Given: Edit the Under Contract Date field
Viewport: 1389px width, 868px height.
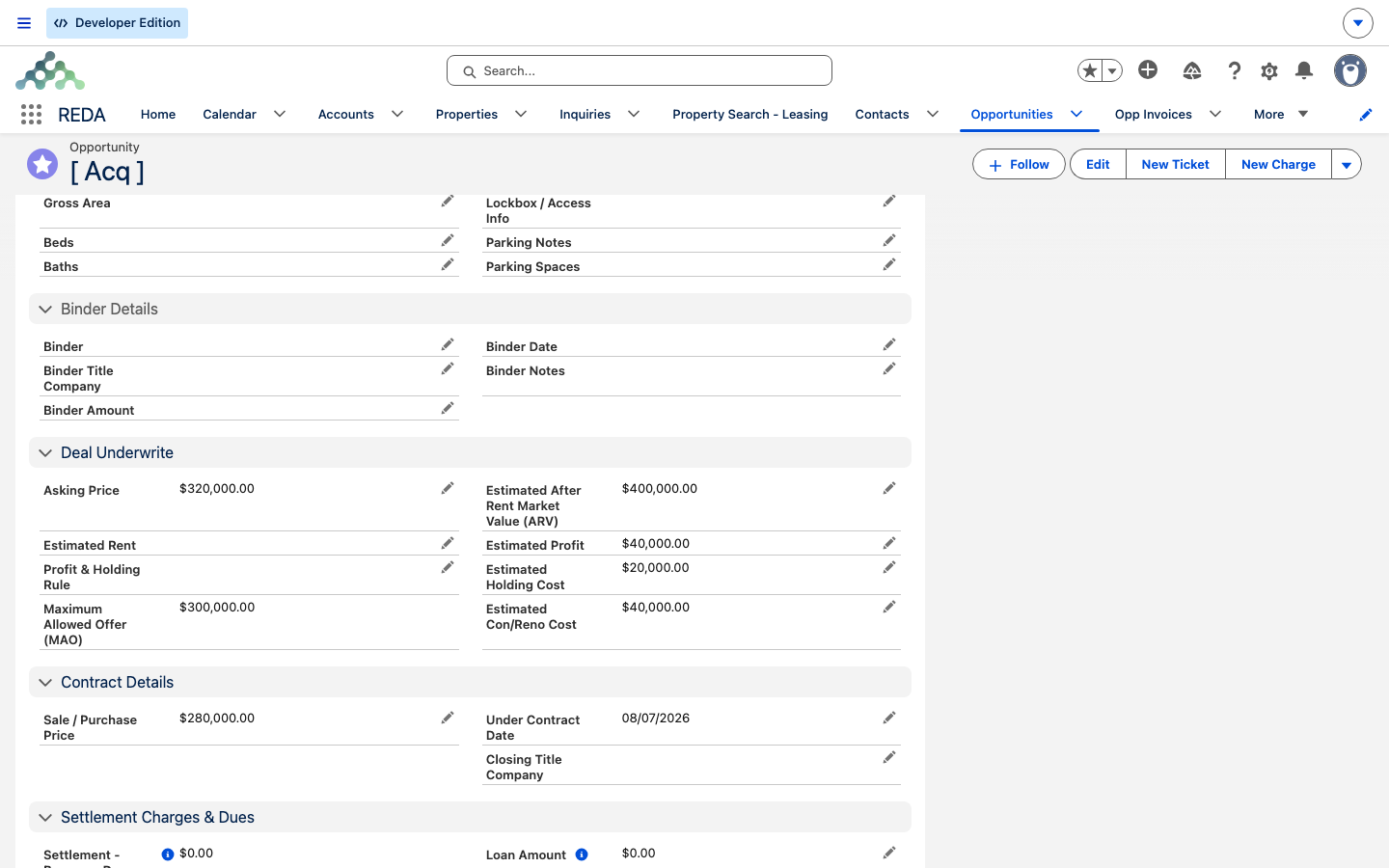Looking at the screenshot, I should [889, 718].
